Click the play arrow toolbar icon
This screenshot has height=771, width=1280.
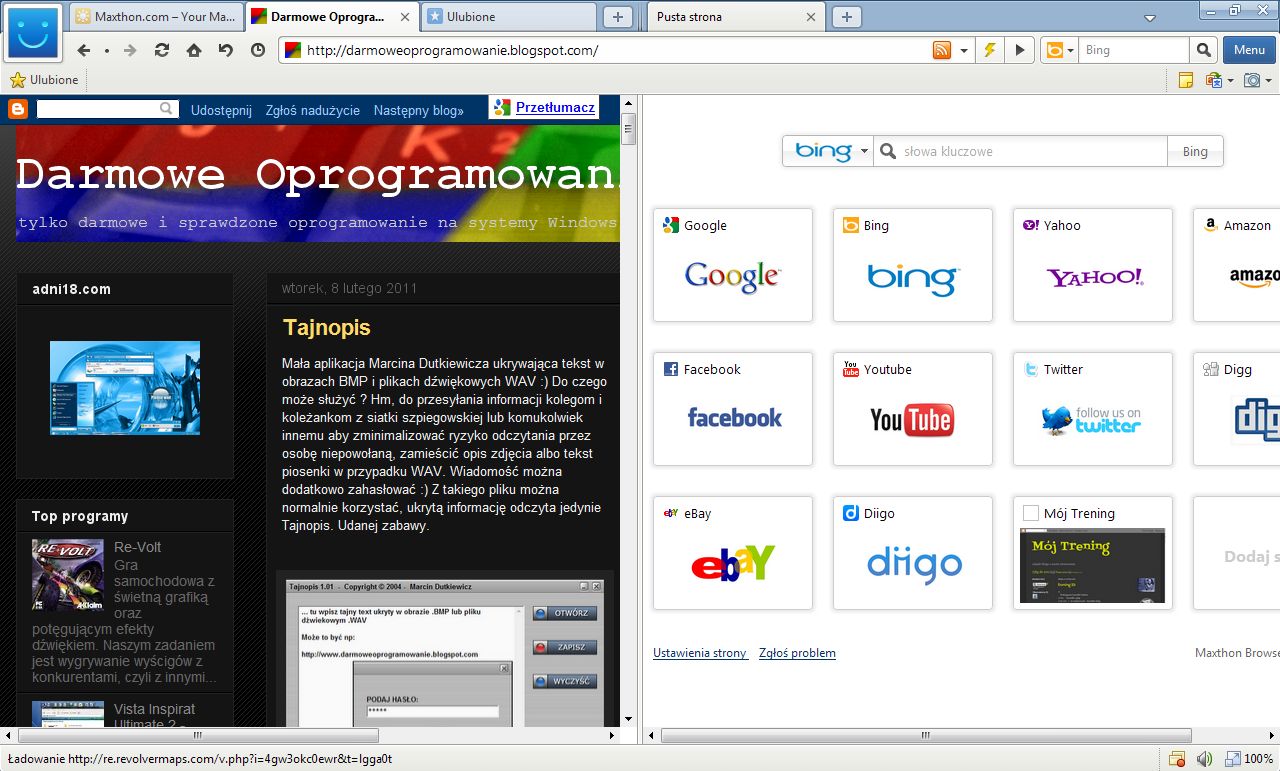coord(1020,50)
